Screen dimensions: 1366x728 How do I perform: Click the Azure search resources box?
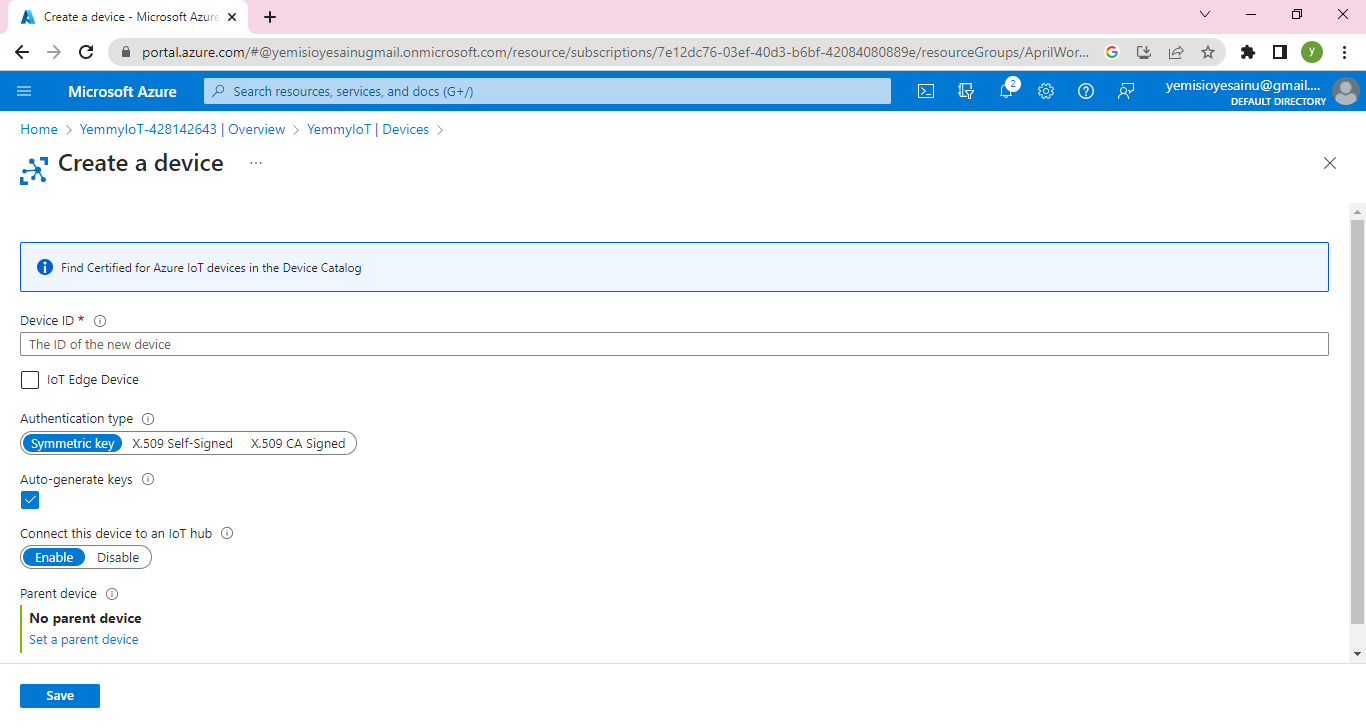(547, 91)
